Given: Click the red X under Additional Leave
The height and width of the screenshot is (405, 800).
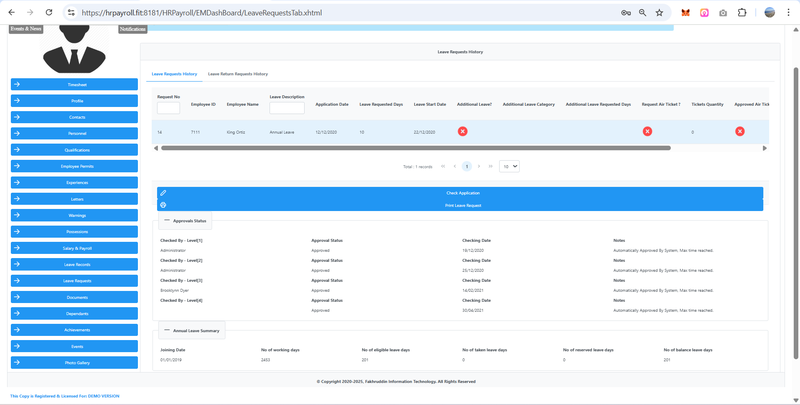Looking at the screenshot, I should [x=462, y=132].
